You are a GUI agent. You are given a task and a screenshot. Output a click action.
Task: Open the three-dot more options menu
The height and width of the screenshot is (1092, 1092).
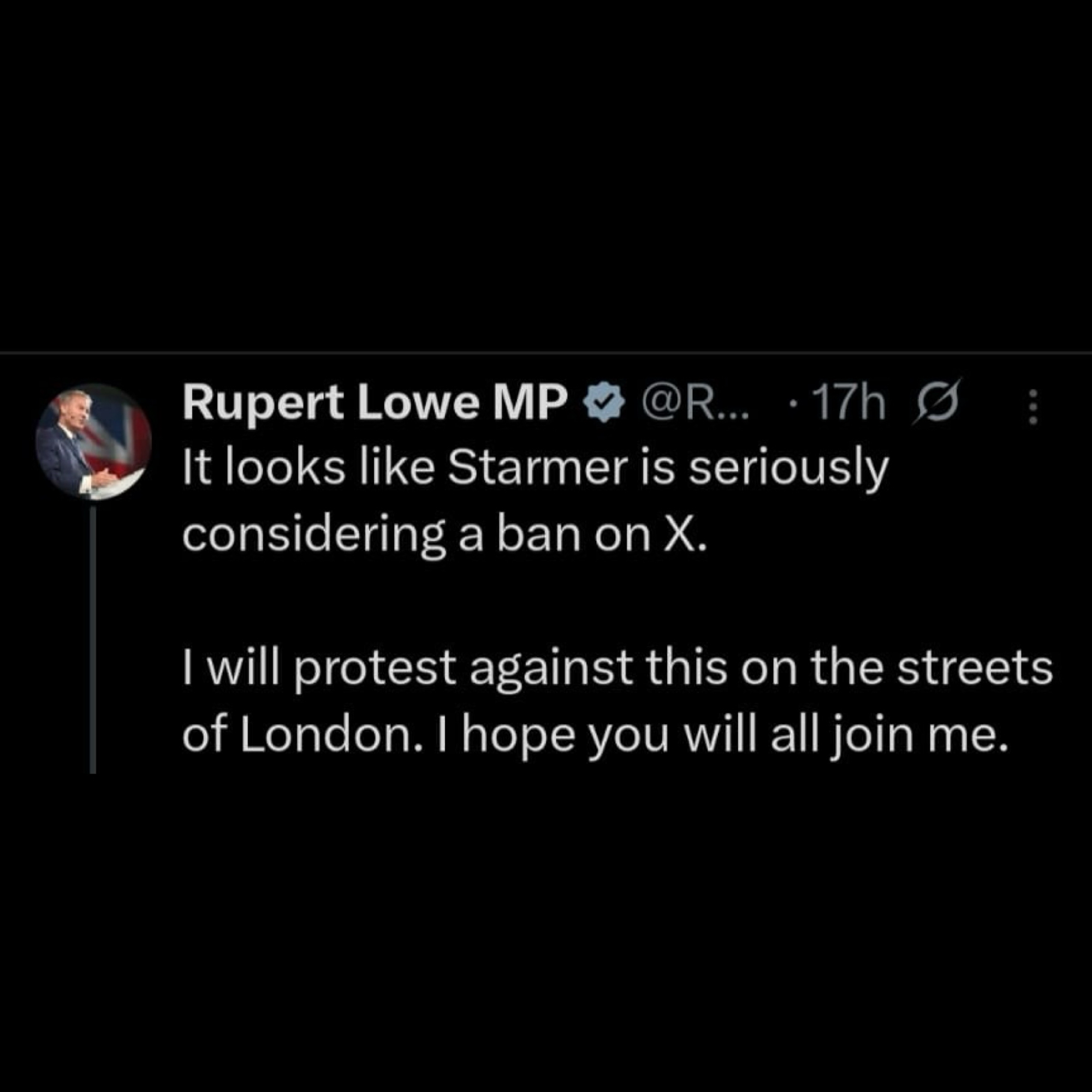point(1032,406)
